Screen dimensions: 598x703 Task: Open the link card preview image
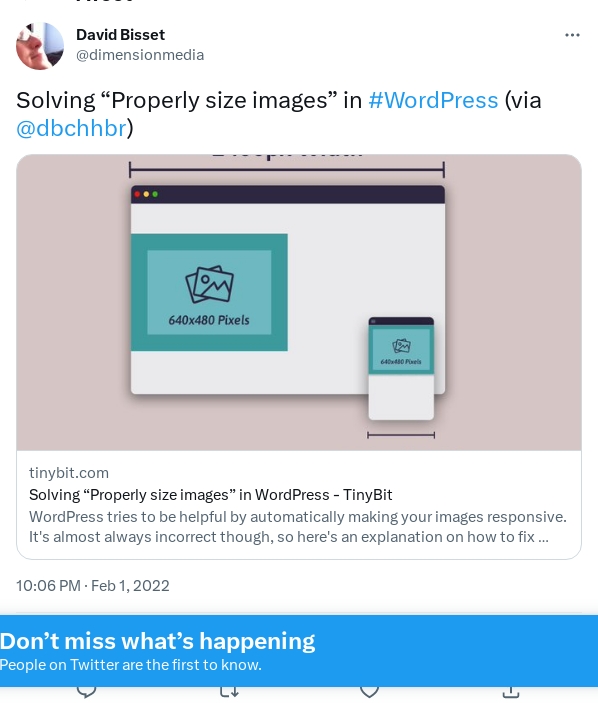pyautogui.click(x=299, y=302)
